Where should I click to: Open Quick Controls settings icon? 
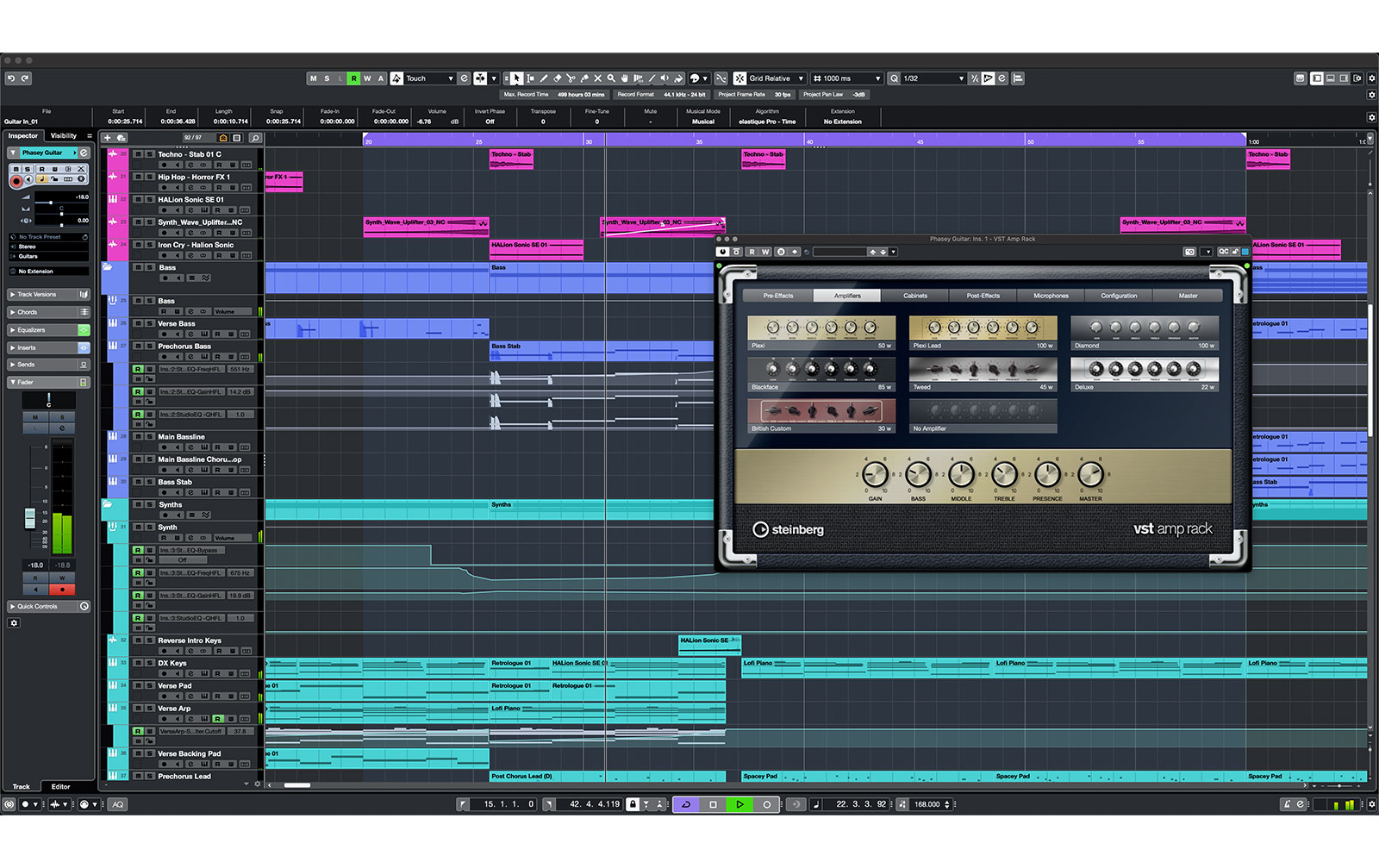point(84,607)
